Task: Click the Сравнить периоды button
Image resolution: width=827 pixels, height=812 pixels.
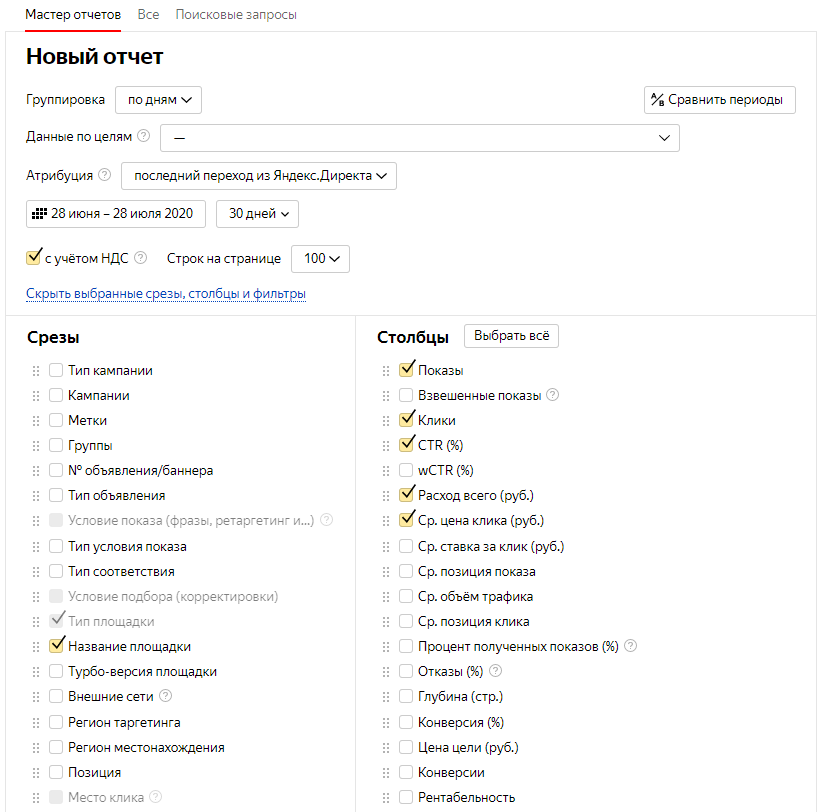Action: coord(719,100)
